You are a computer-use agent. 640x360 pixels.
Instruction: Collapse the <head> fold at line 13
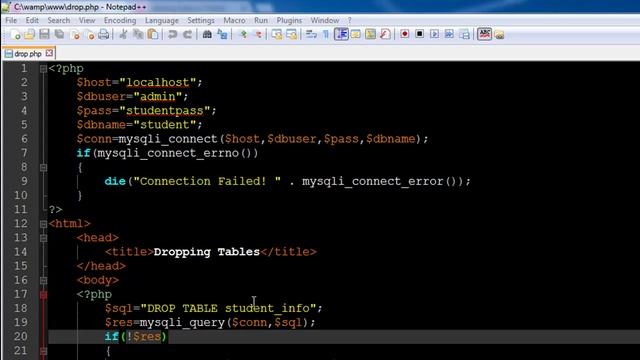click(x=43, y=238)
